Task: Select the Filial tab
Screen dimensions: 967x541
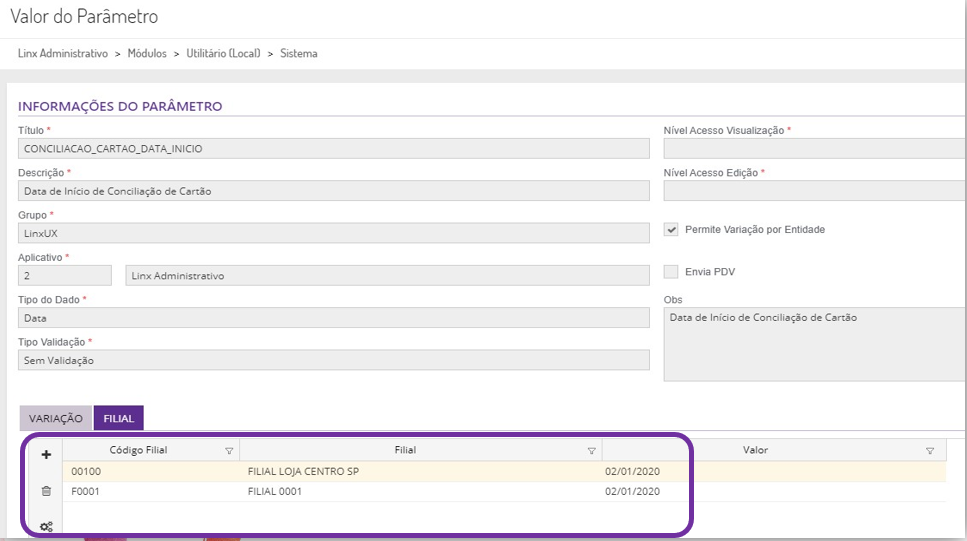Action: [x=118, y=418]
